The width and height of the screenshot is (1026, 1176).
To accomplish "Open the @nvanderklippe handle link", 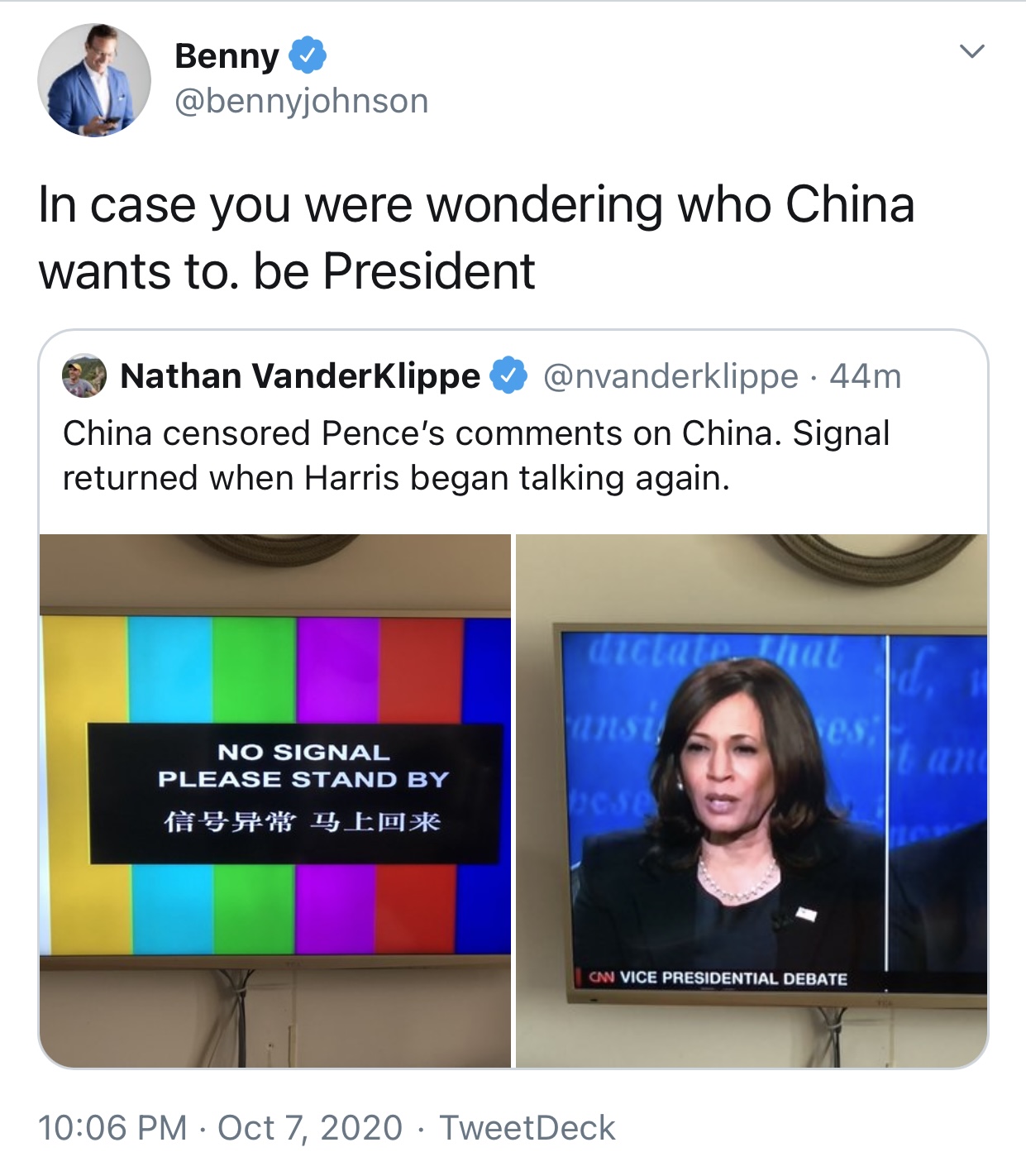I will [x=670, y=376].
